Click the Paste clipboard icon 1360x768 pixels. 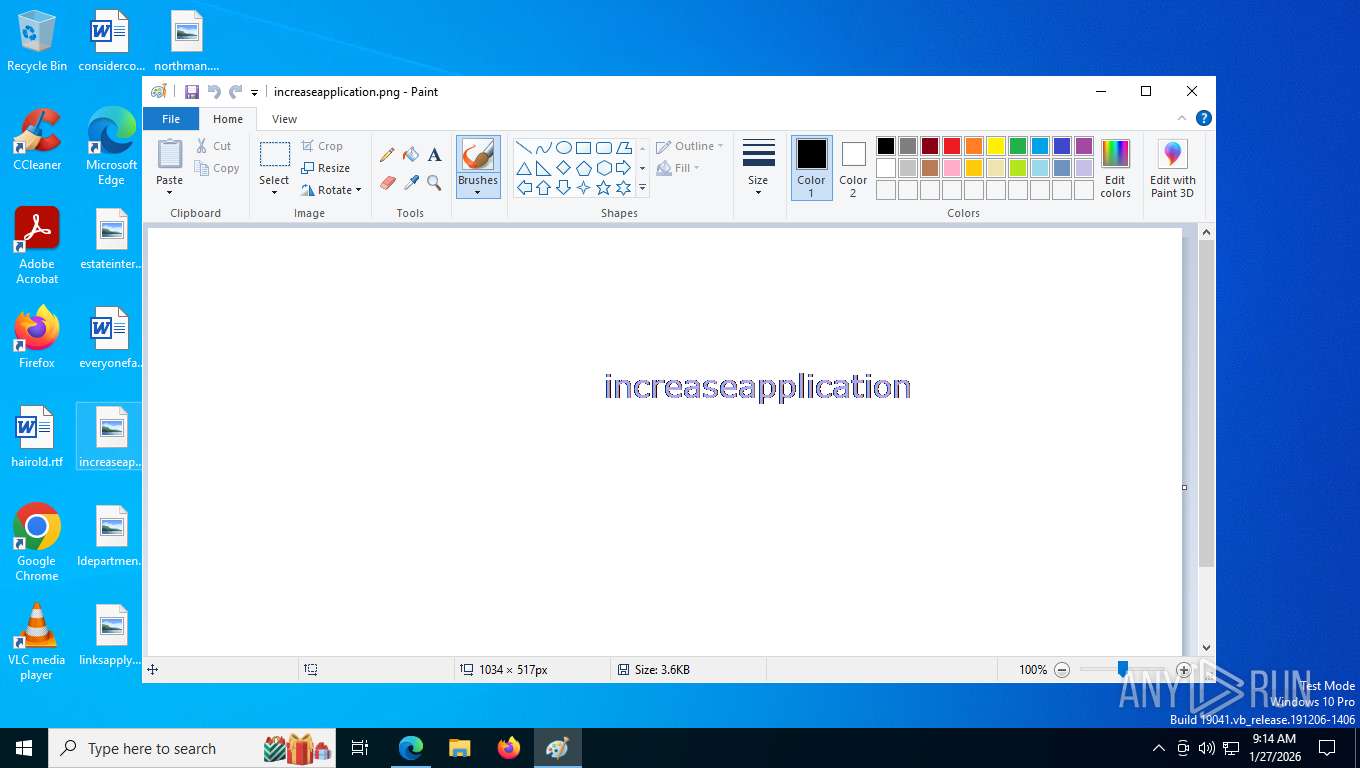(x=170, y=154)
